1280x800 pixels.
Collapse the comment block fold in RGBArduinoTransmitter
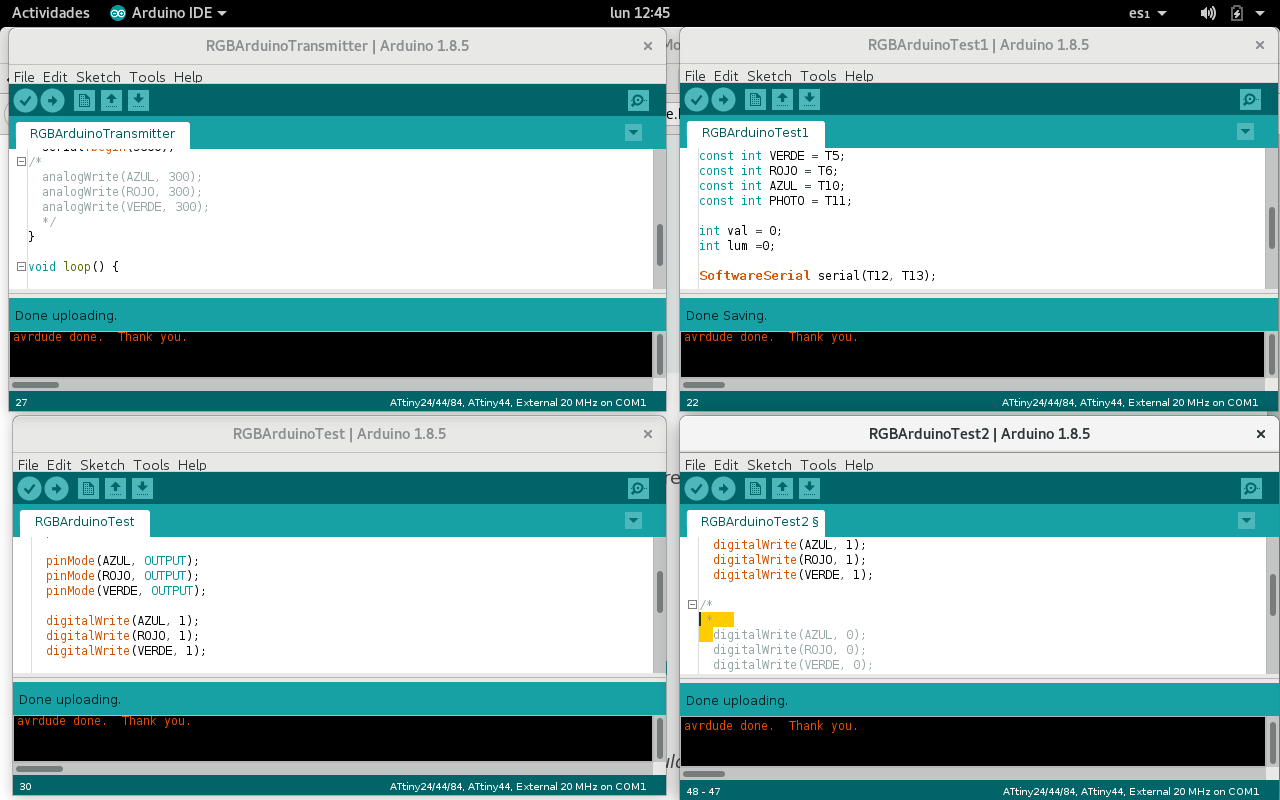pos(21,161)
